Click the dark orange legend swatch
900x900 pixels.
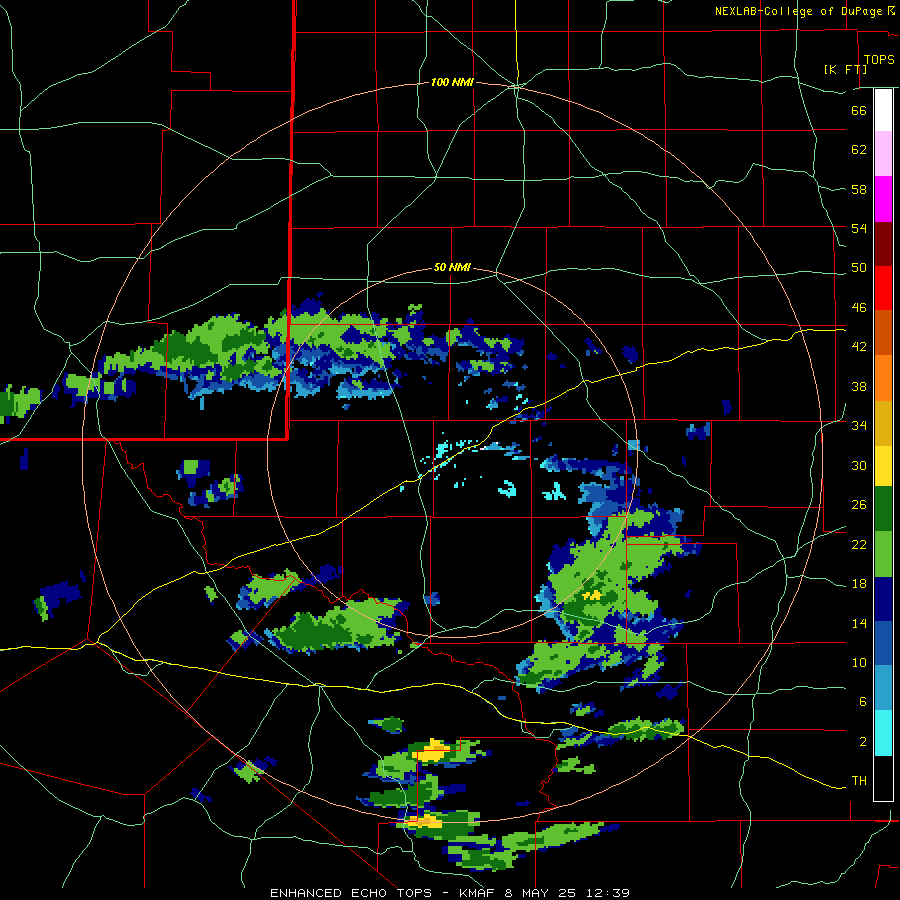point(883,333)
